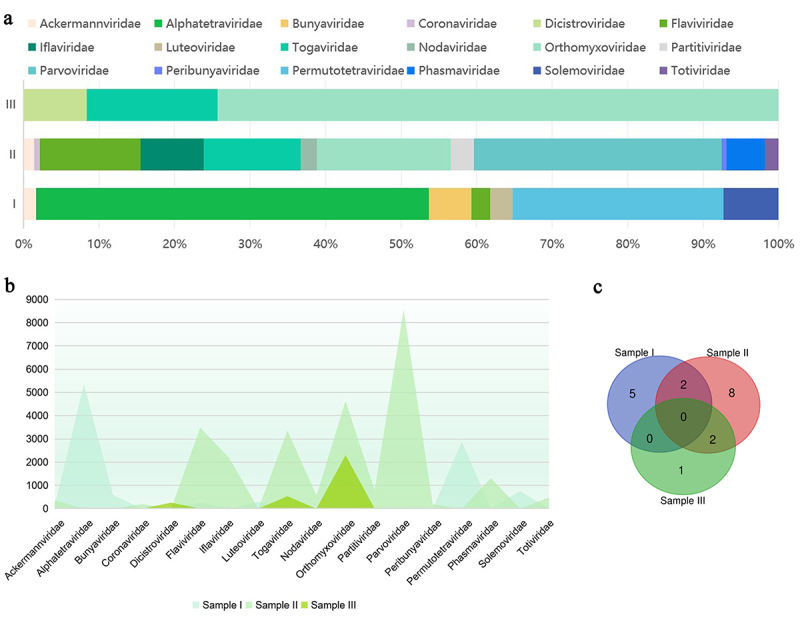Click the central 0 in the Venn diagram

pos(683,416)
